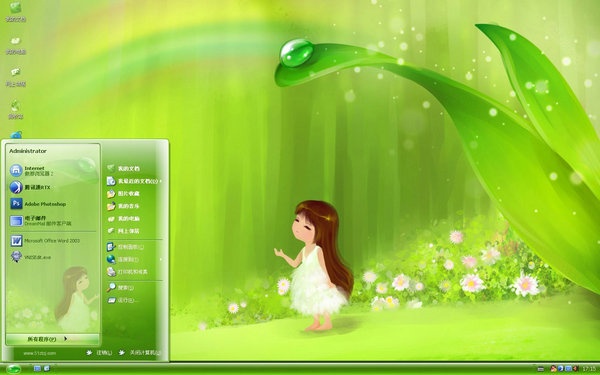This screenshot has width=600, height=375.
Task: Open 我的电脑 from the Start menu
Action: coord(123,219)
